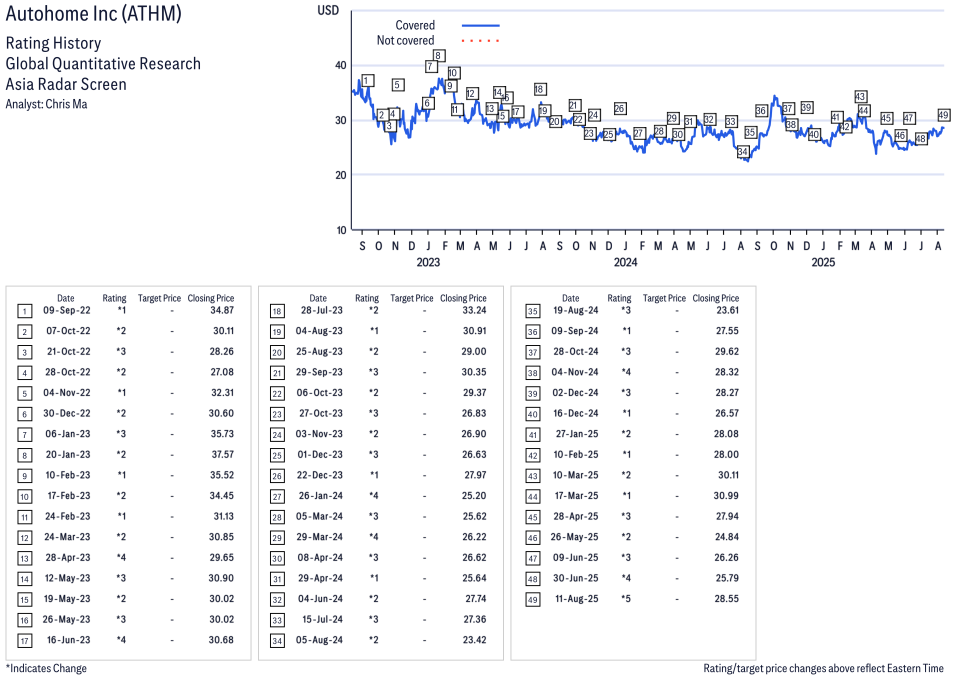Image resolution: width=955 pixels, height=675 pixels.
Task: Click the *5 rating in the 11-Aug-25 row
Action: [626, 599]
